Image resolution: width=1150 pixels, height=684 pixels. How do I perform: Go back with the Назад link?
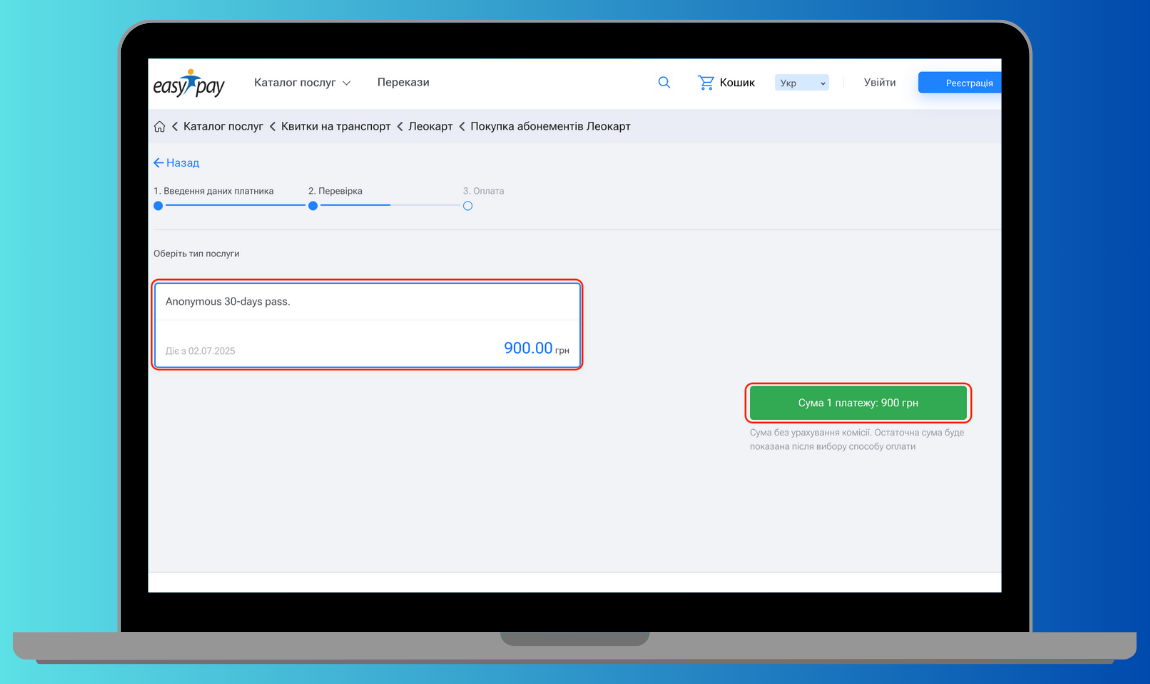tap(176, 163)
